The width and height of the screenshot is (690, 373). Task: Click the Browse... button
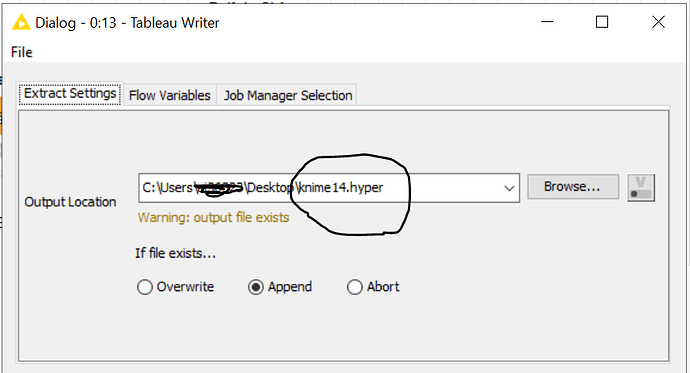(573, 186)
